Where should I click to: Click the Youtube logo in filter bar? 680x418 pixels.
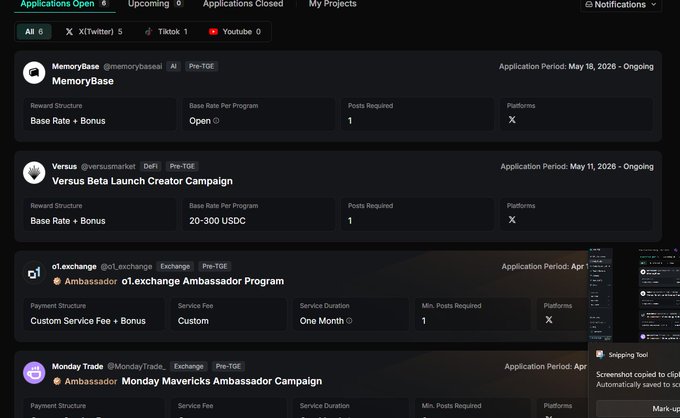click(213, 32)
